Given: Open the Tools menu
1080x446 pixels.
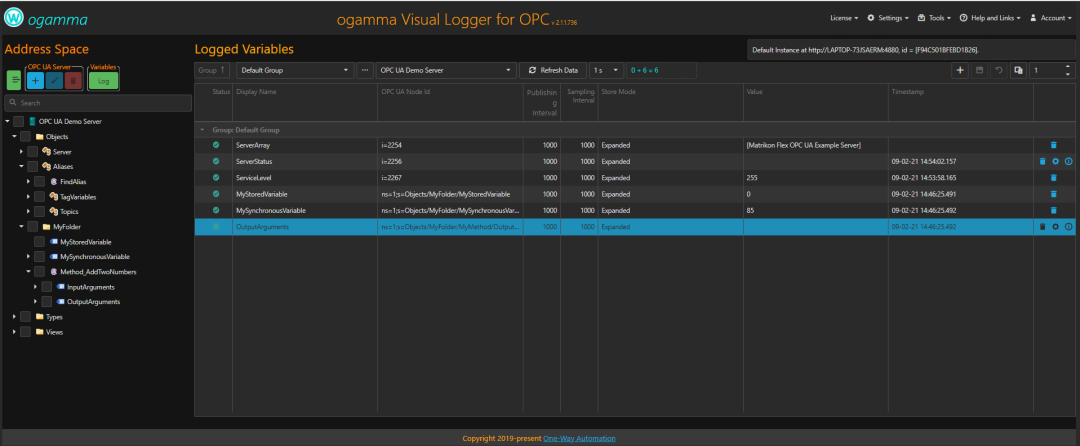Looking at the screenshot, I should pyautogui.click(x=935, y=18).
